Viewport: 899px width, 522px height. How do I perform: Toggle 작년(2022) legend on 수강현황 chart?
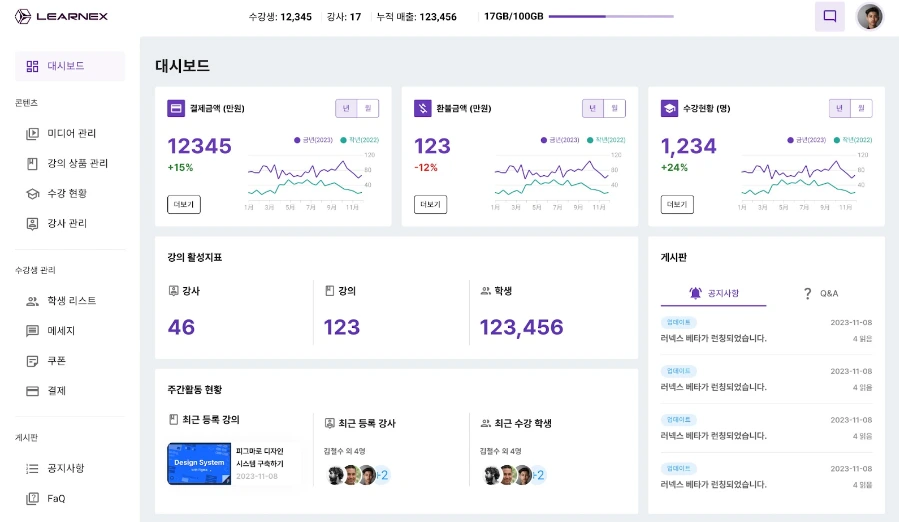point(853,140)
